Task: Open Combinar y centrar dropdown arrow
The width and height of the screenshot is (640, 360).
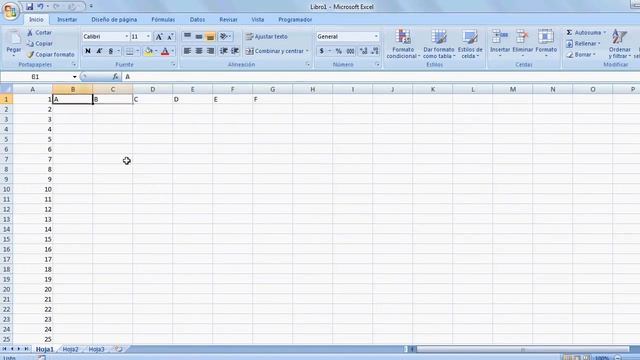Action: pyautogui.click(x=307, y=51)
